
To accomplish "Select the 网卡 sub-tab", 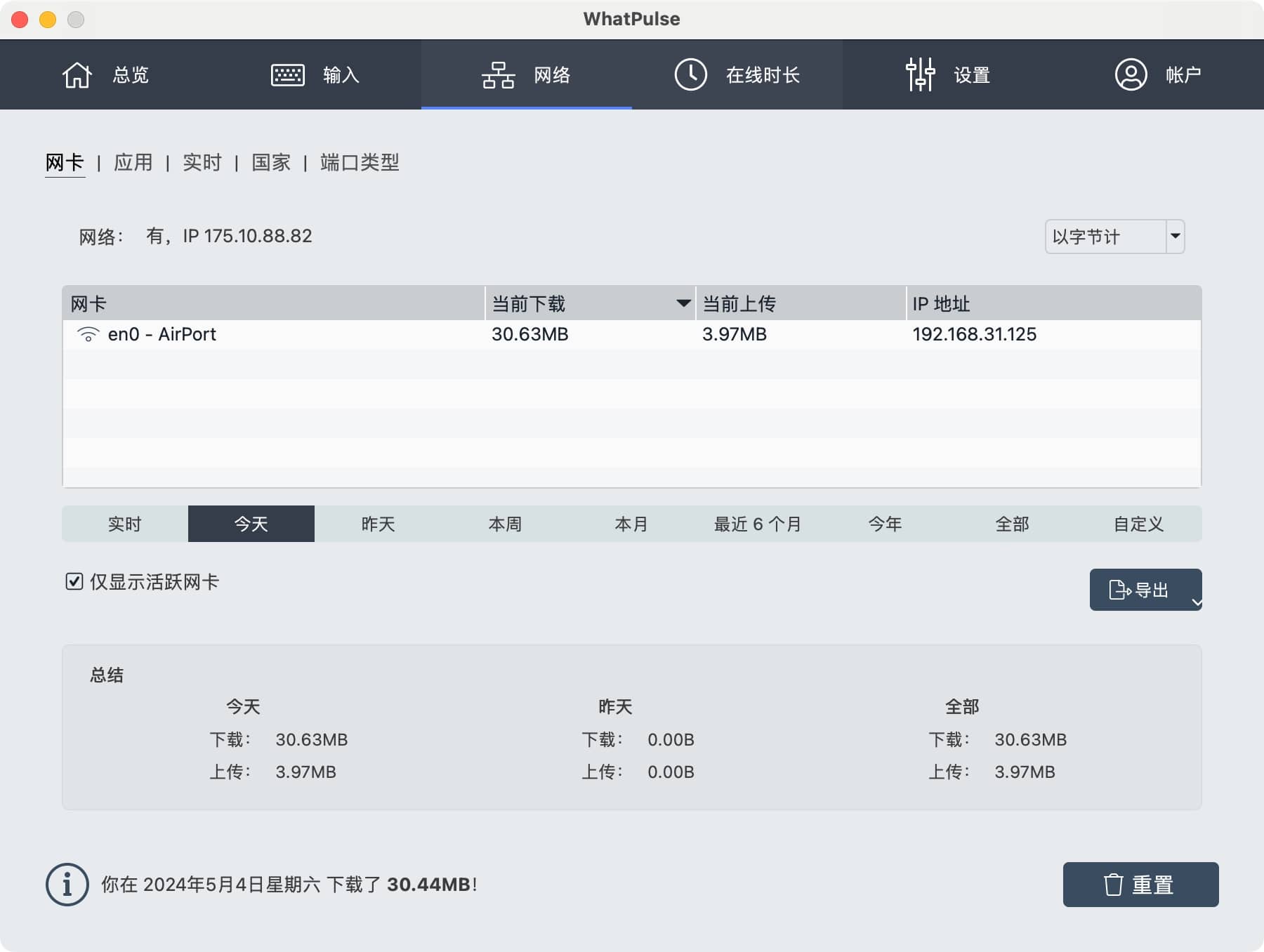I will click(65, 163).
